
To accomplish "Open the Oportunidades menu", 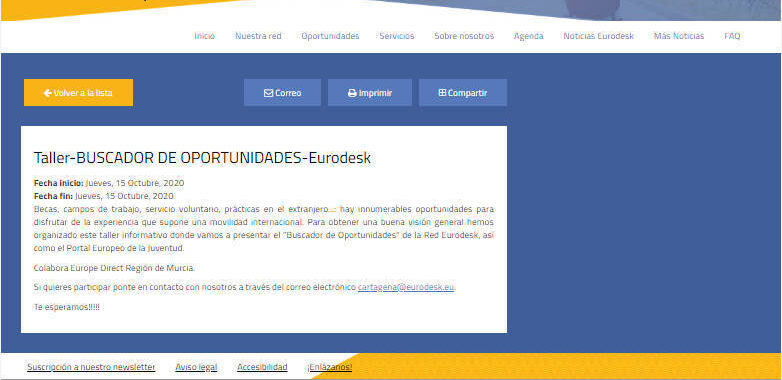I will coord(330,36).
